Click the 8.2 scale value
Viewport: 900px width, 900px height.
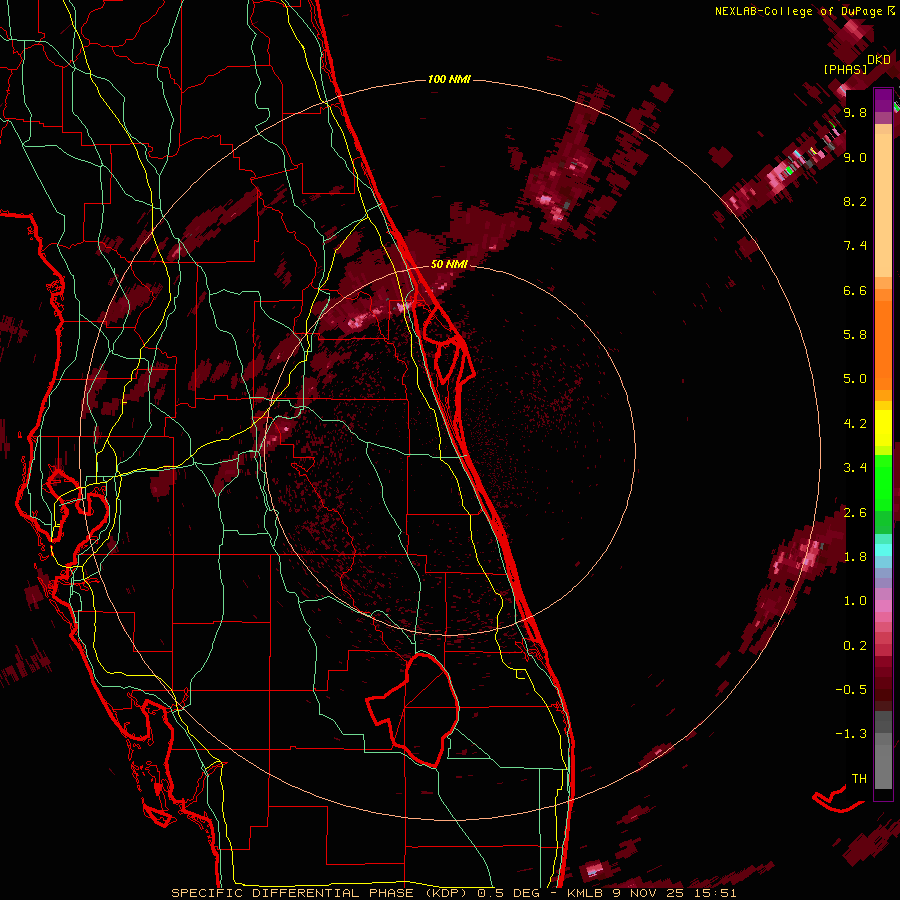(855, 201)
